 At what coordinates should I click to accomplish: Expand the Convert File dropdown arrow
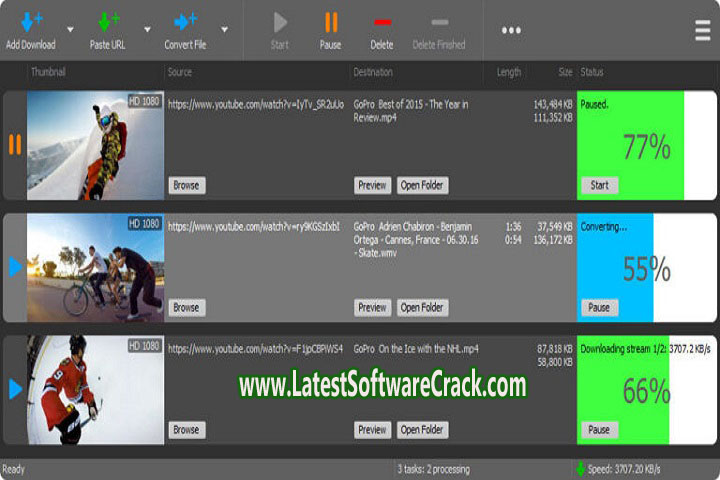coord(224,30)
